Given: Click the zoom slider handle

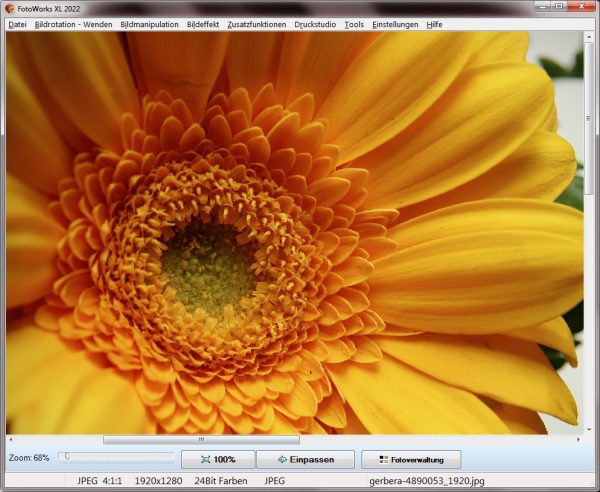Looking at the screenshot, I should [67, 457].
